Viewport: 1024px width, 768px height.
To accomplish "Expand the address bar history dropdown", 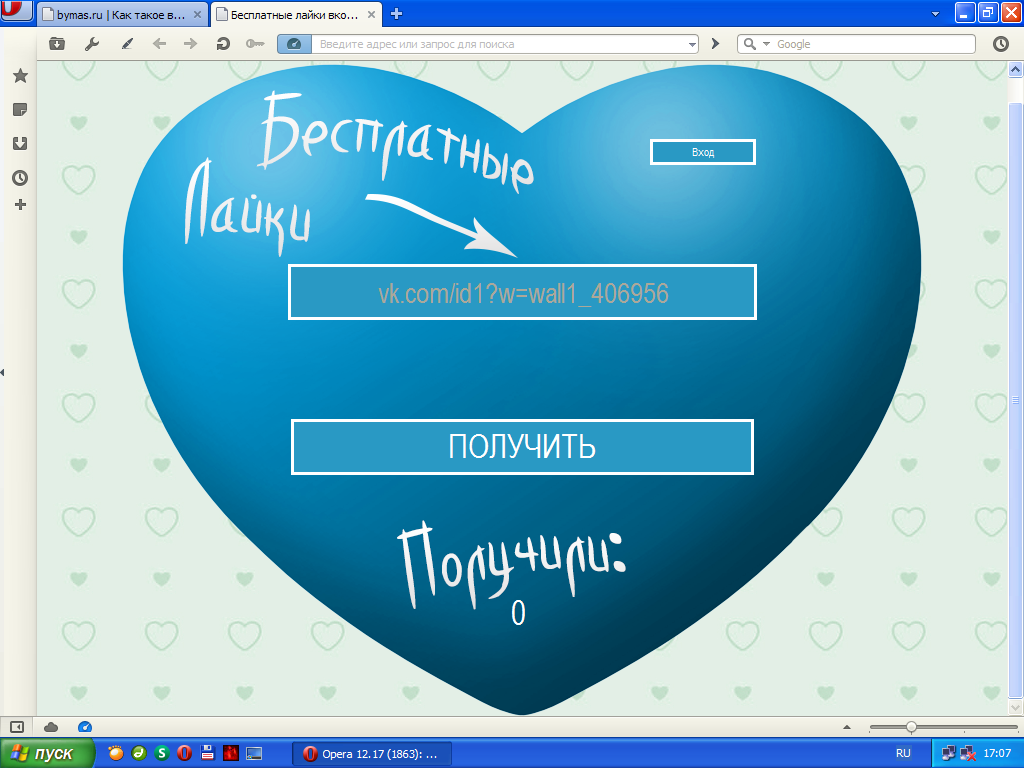I will click(692, 44).
